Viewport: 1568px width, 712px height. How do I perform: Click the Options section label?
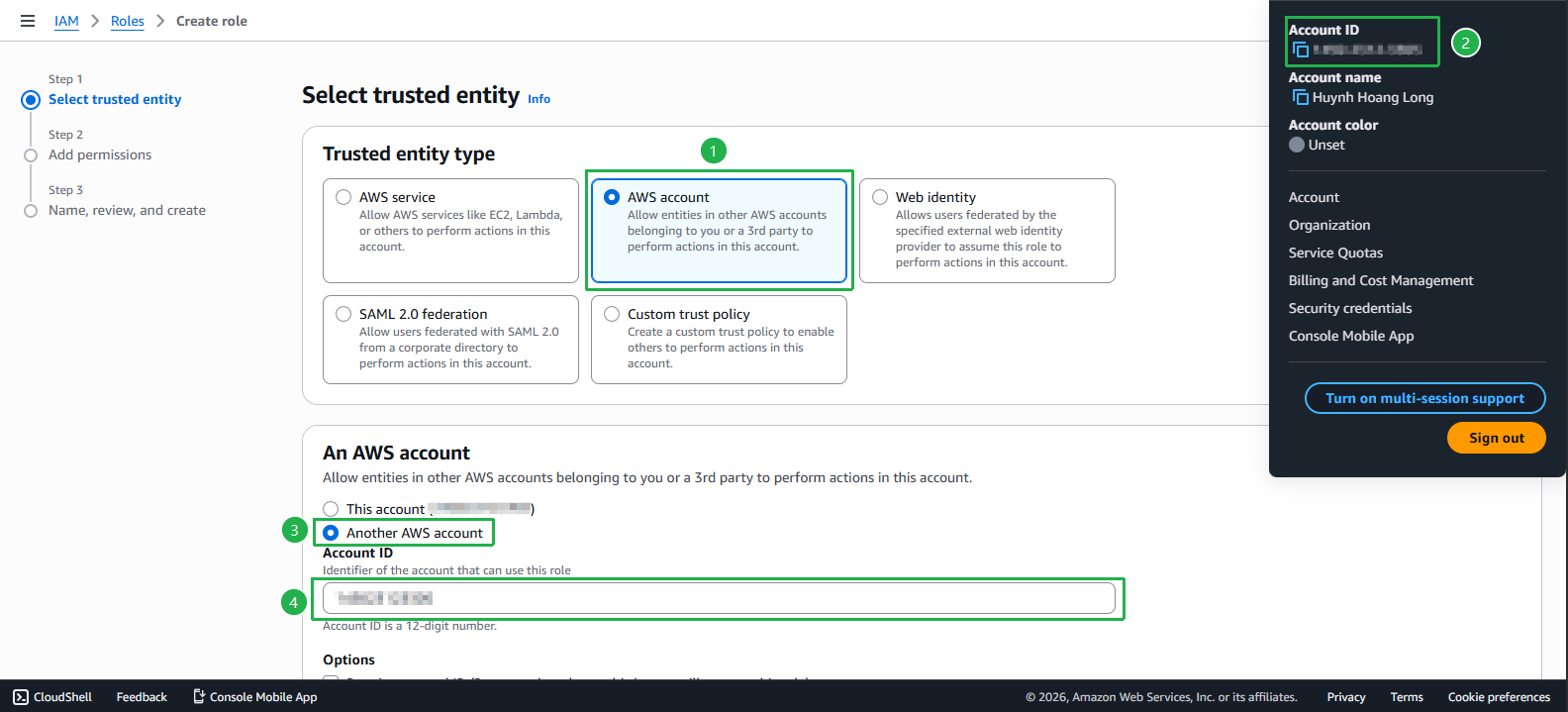[348, 660]
